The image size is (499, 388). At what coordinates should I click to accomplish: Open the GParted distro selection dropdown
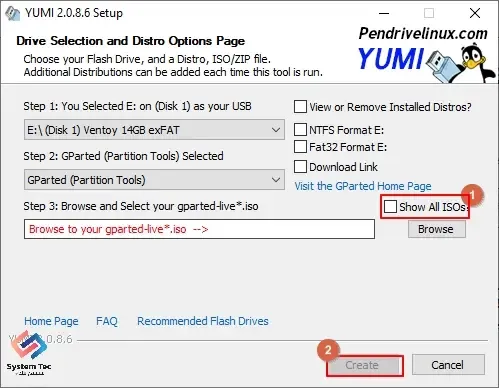[154, 180]
